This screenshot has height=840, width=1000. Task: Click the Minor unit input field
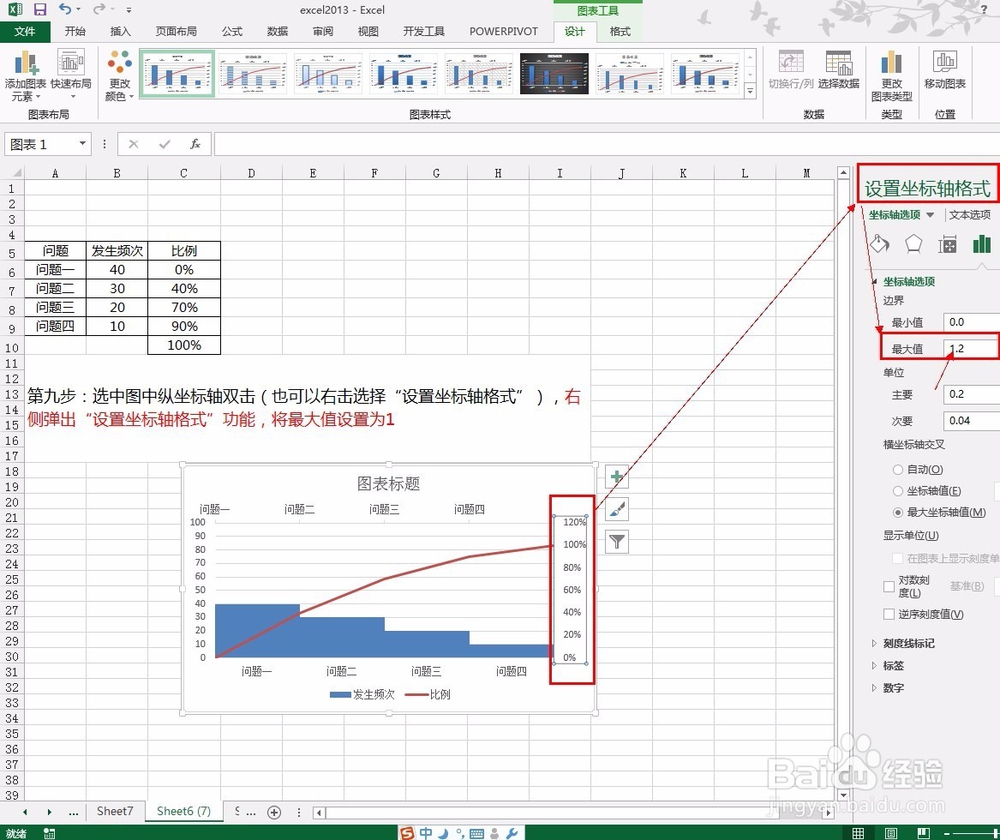(x=971, y=420)
